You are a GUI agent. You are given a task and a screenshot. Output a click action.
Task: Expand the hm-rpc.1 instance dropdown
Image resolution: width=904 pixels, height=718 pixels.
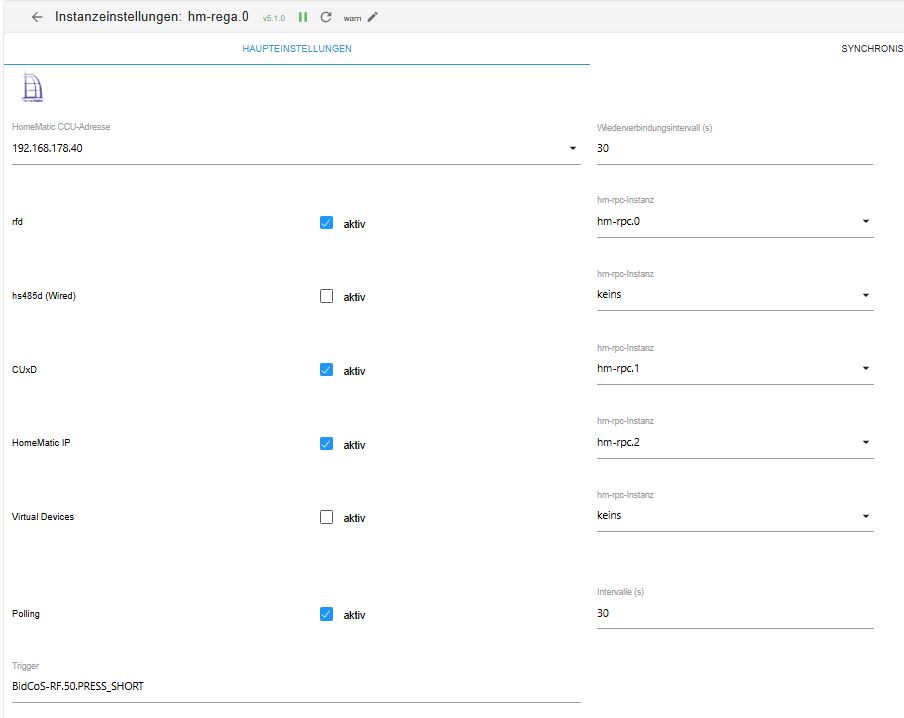[865, 368]
